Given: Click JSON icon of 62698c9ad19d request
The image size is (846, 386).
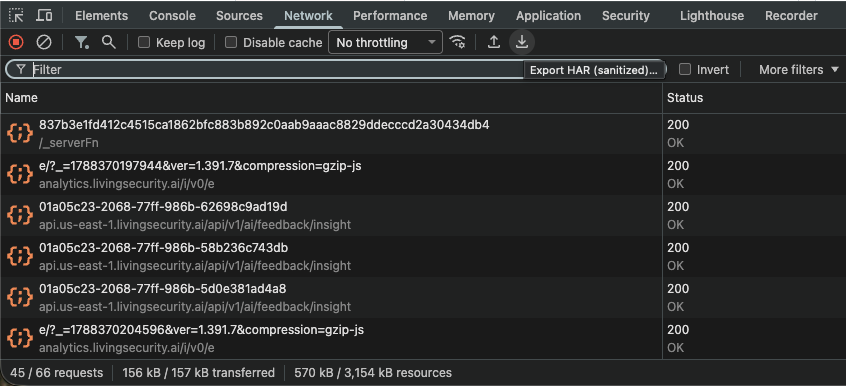Looking at the screenshot, I should (x=19, y=215).
